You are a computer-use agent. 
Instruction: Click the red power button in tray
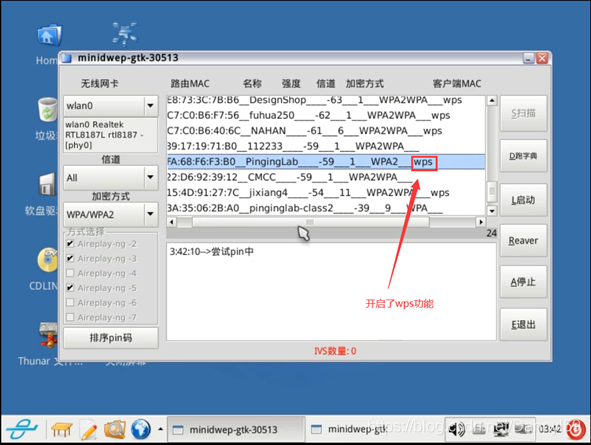point(576,430)
